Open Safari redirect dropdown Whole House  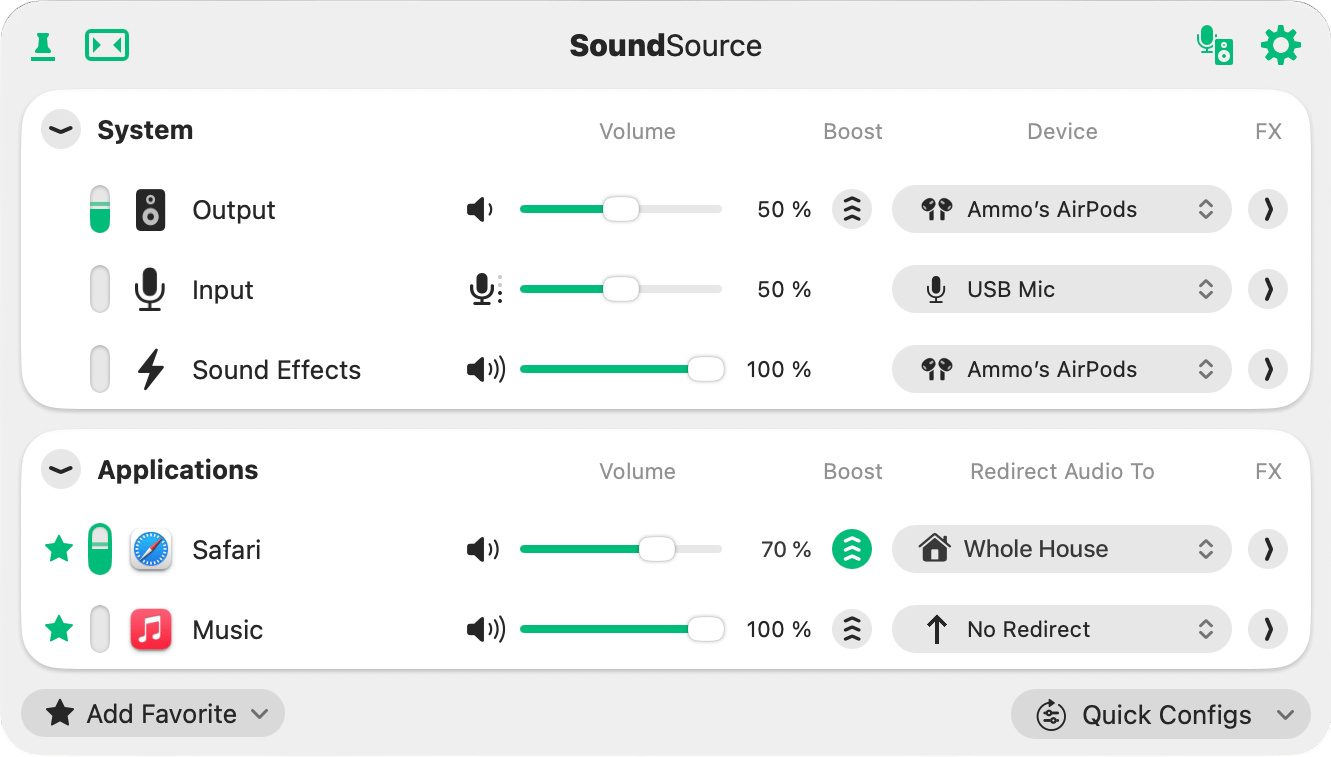click(x=1061, y=549)
